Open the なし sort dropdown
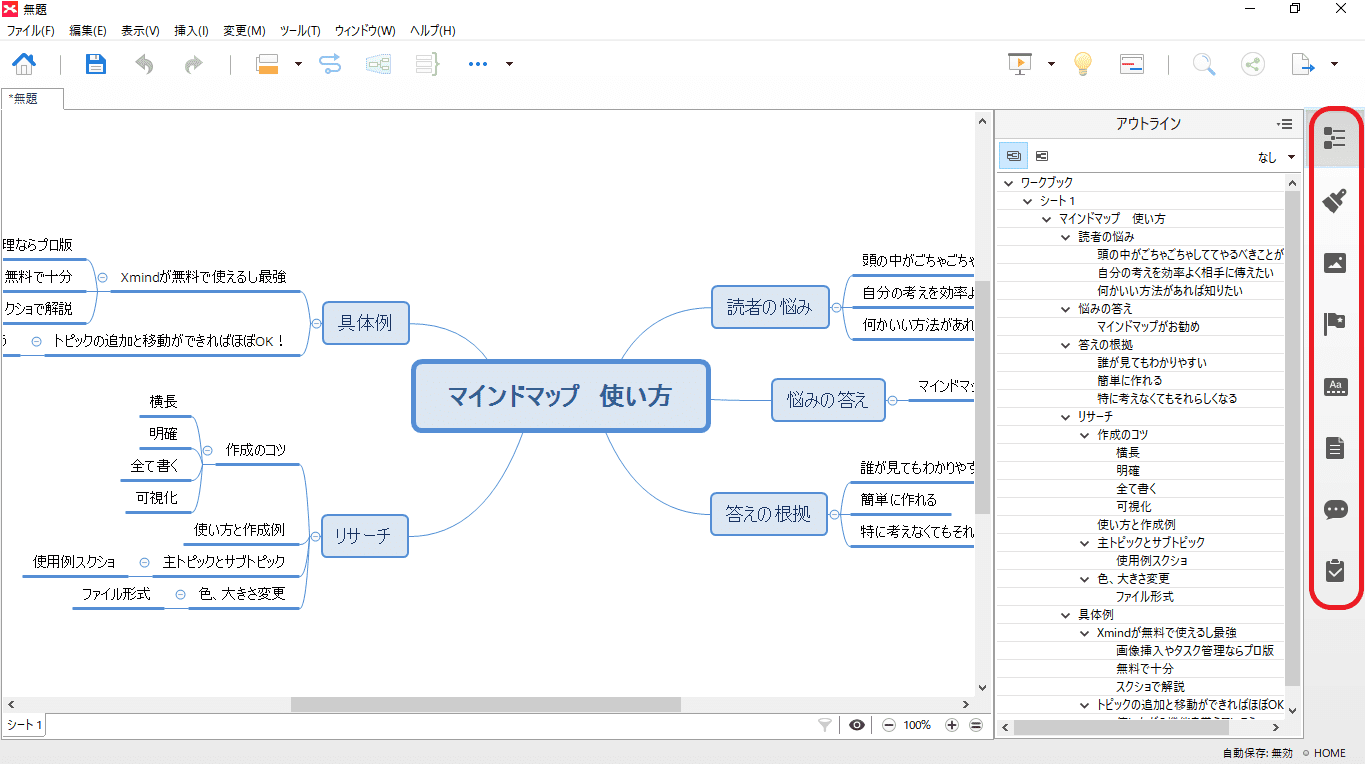1365x764 pixels. 1276,157
